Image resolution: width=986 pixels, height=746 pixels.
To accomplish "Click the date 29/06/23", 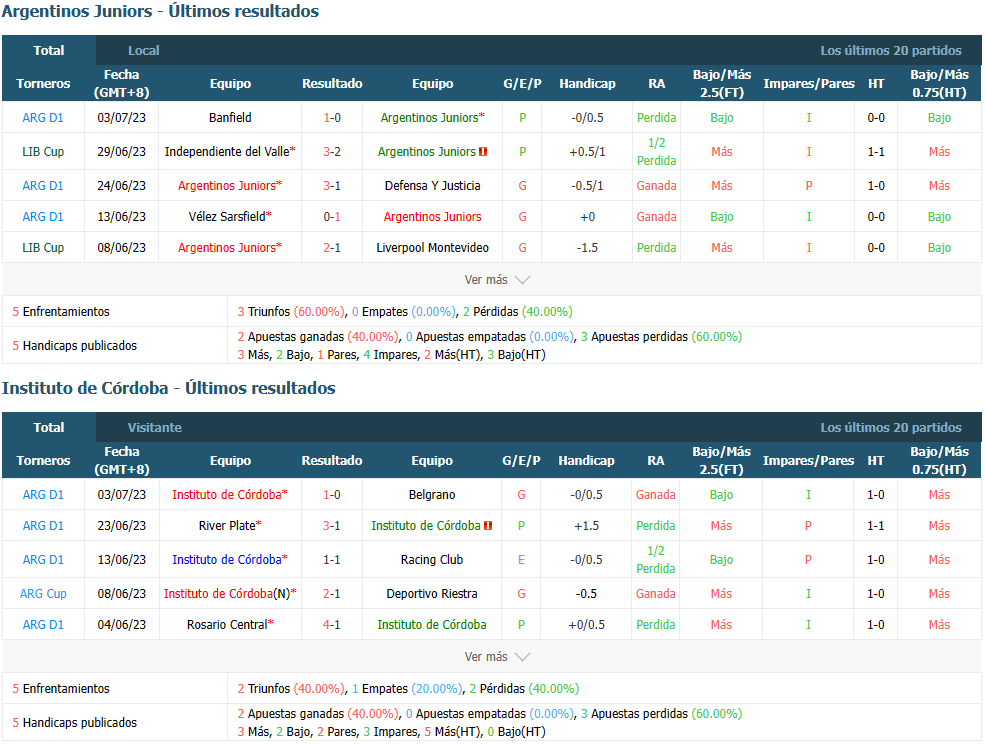I will tap(121, 152).
